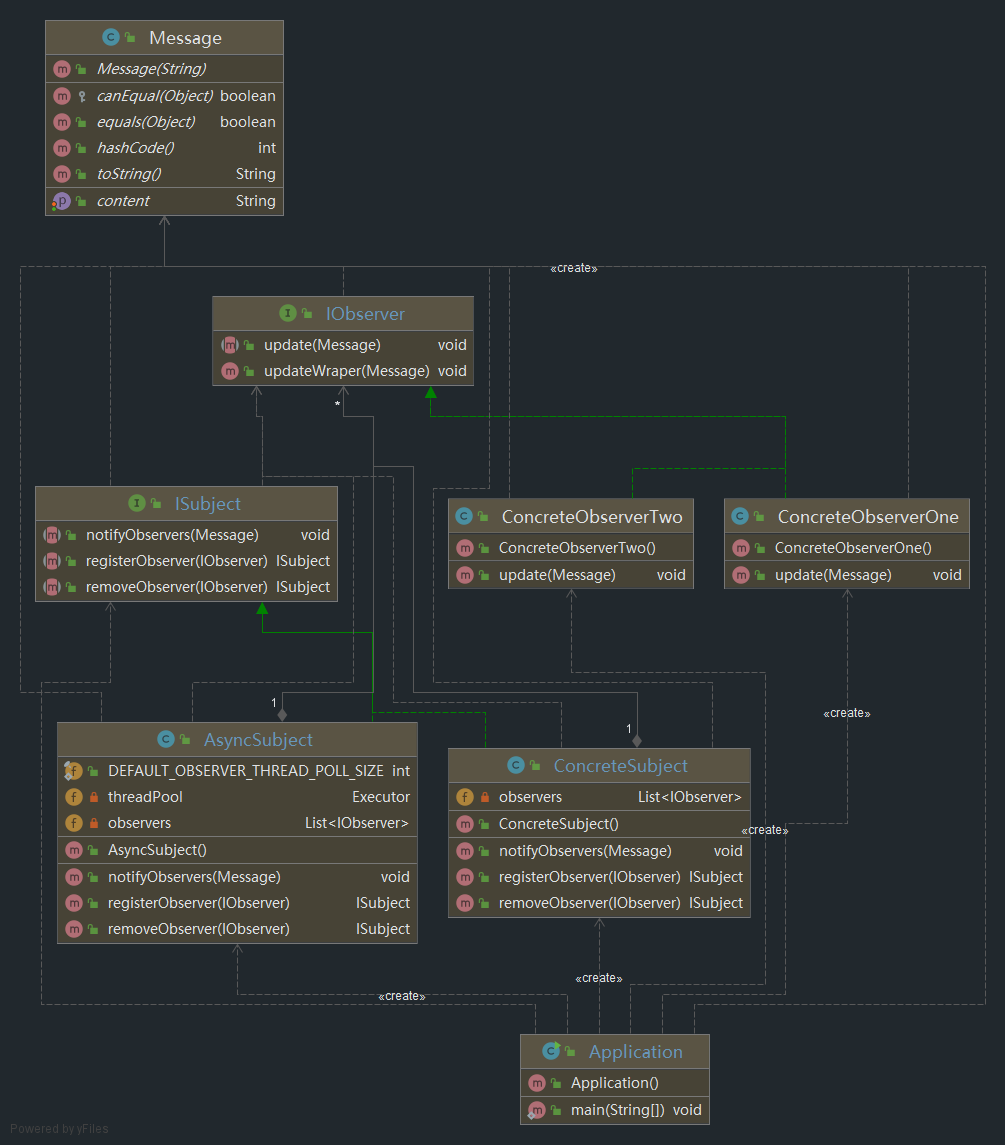Click the method icon beside hashCode()

62,148
